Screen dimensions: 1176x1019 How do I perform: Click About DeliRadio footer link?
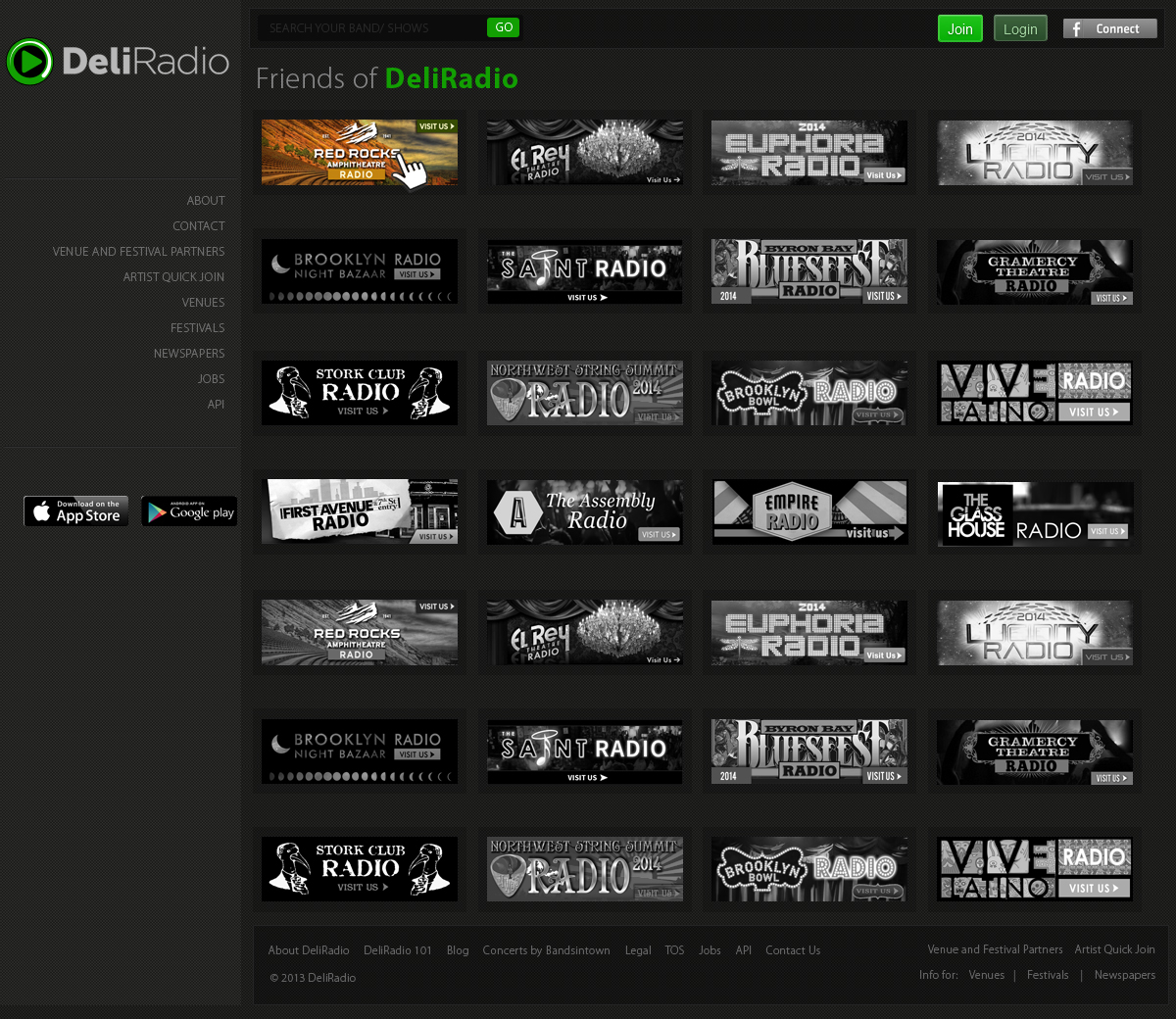309,950
